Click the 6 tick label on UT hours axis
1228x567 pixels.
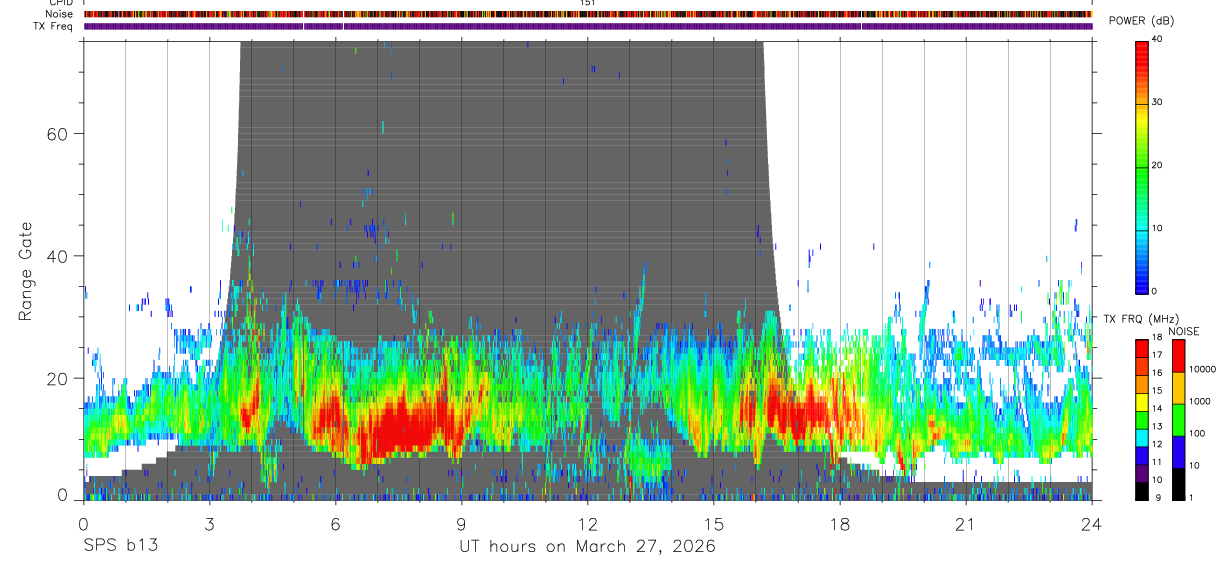(336, 524)
